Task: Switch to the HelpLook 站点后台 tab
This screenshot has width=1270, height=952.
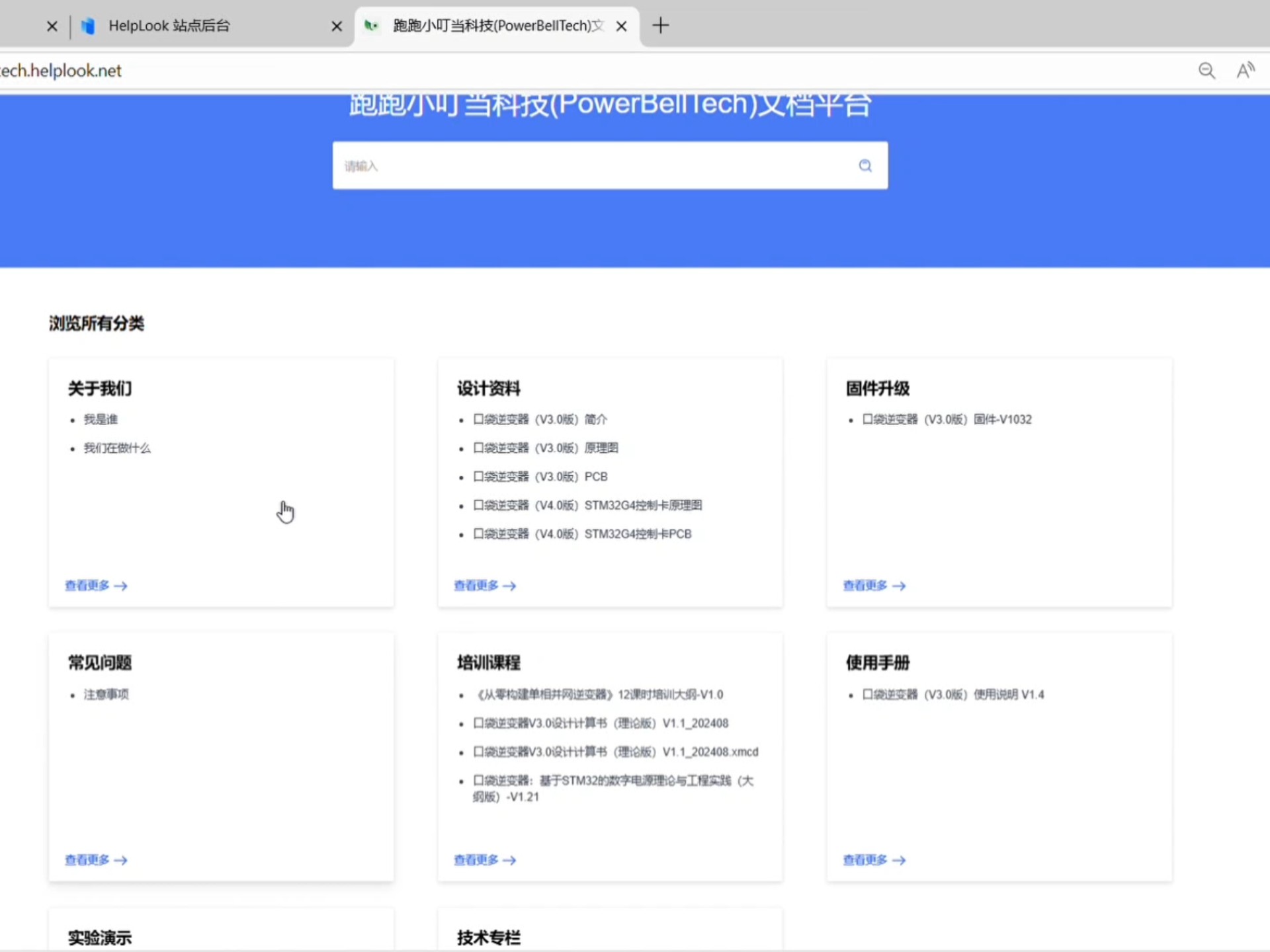Action: [x=169, y=26]
